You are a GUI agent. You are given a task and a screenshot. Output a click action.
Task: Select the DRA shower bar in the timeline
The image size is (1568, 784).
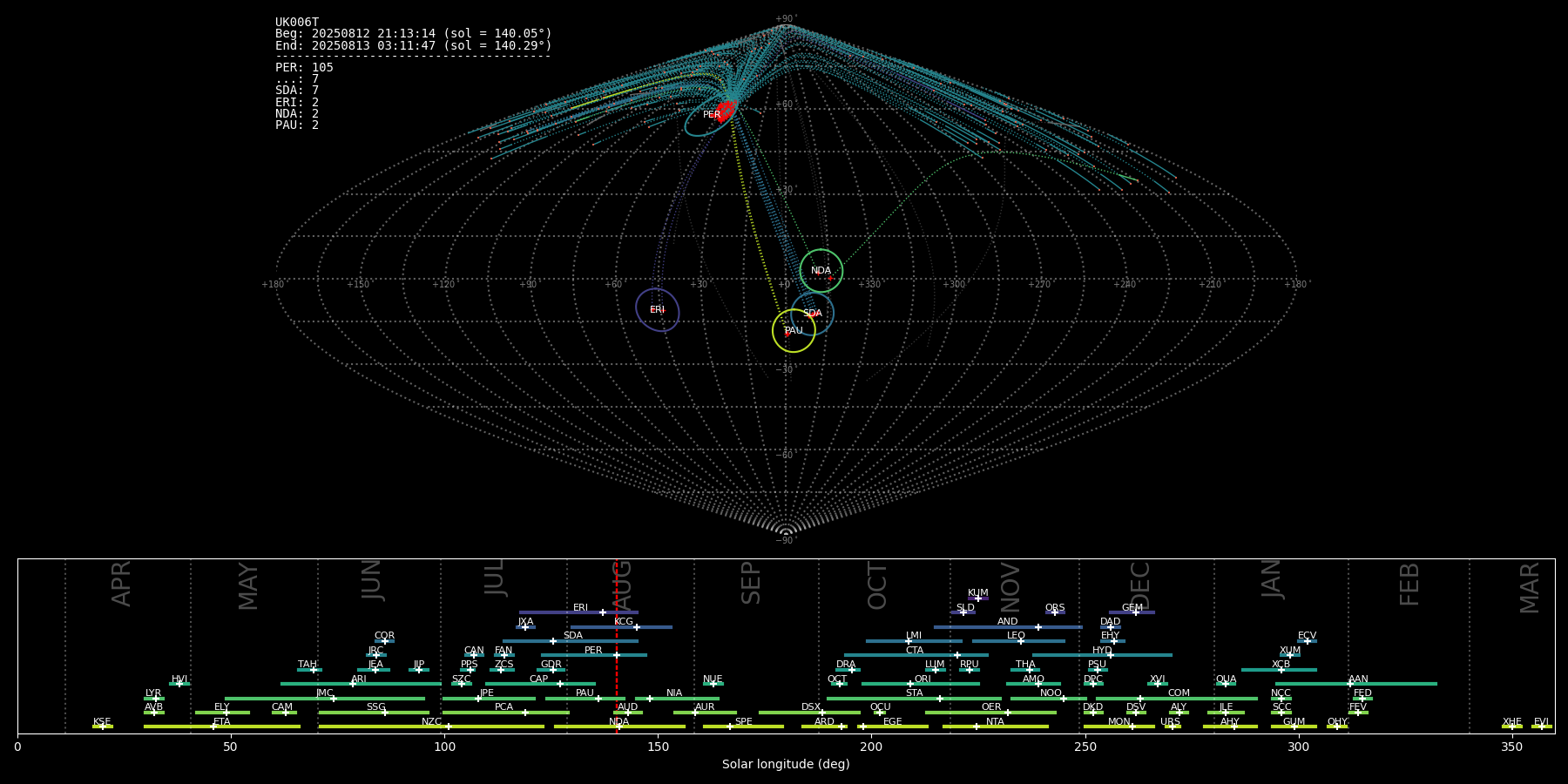848,669
